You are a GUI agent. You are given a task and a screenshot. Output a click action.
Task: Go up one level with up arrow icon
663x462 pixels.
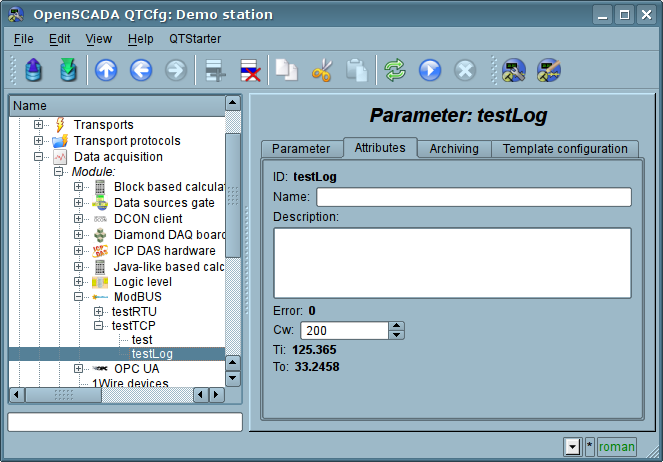coord(106,70)
